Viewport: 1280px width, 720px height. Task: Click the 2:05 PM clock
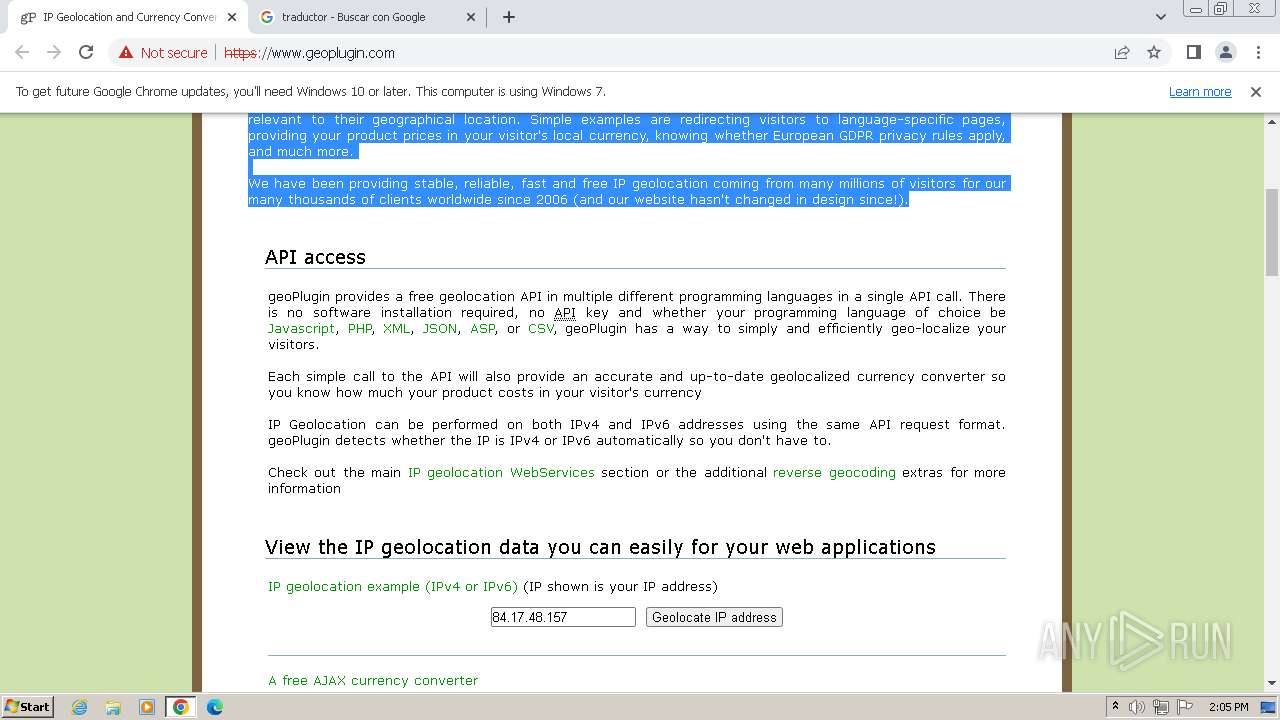[1228, 707]
